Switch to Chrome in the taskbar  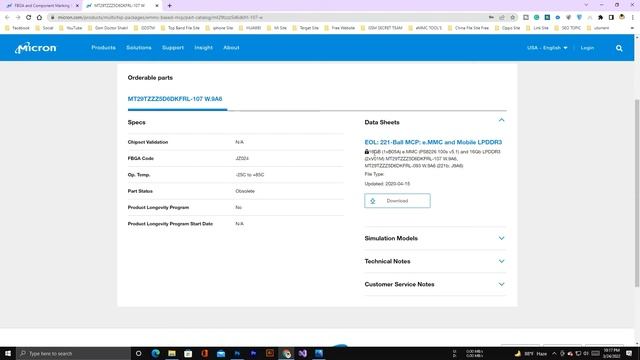point(286,353)
